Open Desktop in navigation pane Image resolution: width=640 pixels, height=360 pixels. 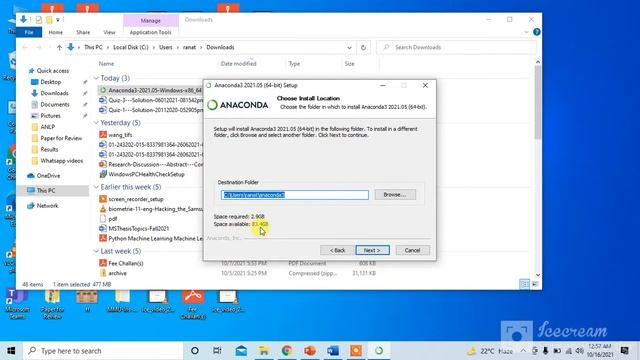click(x=51, y=82)
